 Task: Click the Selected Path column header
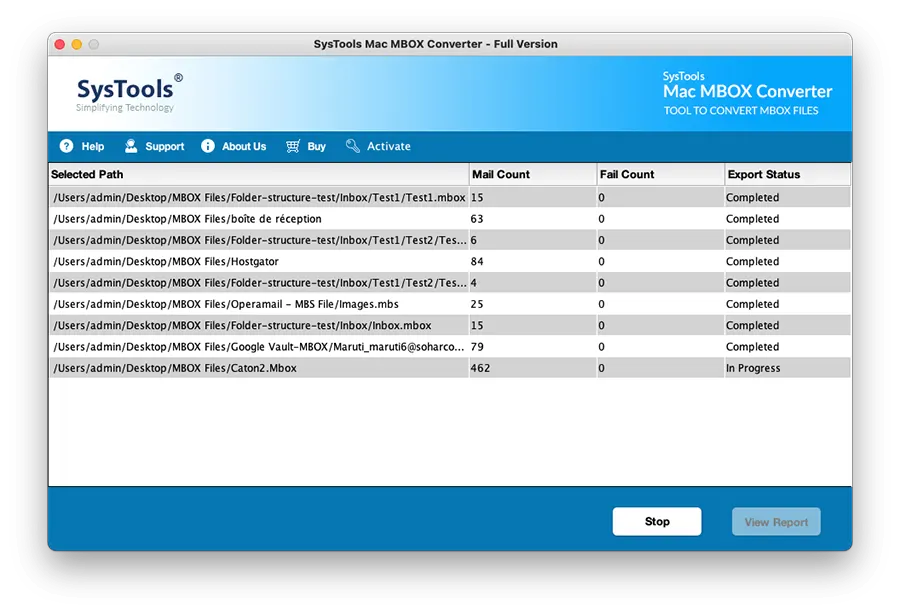pyautogui.click(x=259, y=174)
